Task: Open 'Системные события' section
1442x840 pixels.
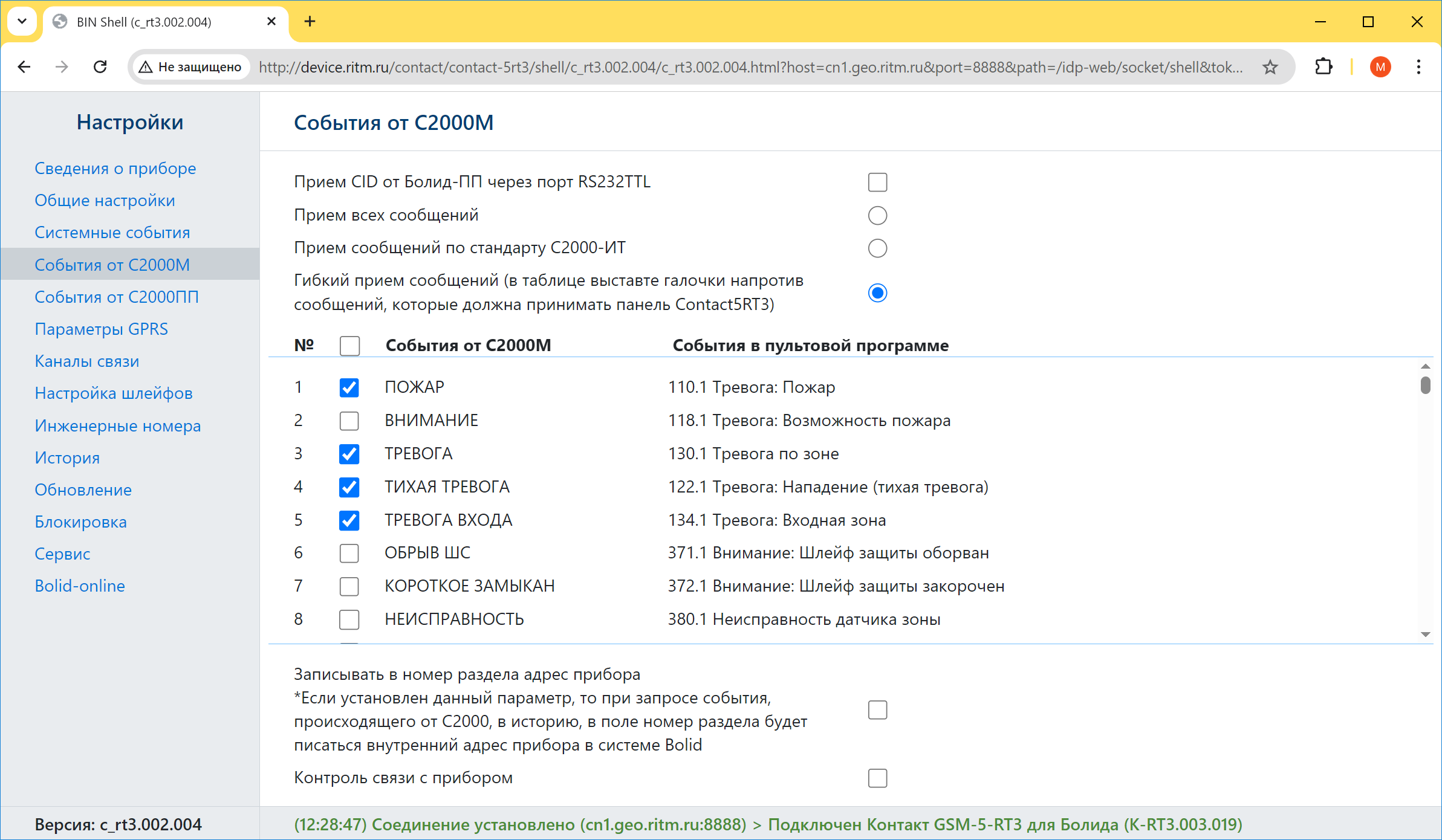Action: click(112, 233)
